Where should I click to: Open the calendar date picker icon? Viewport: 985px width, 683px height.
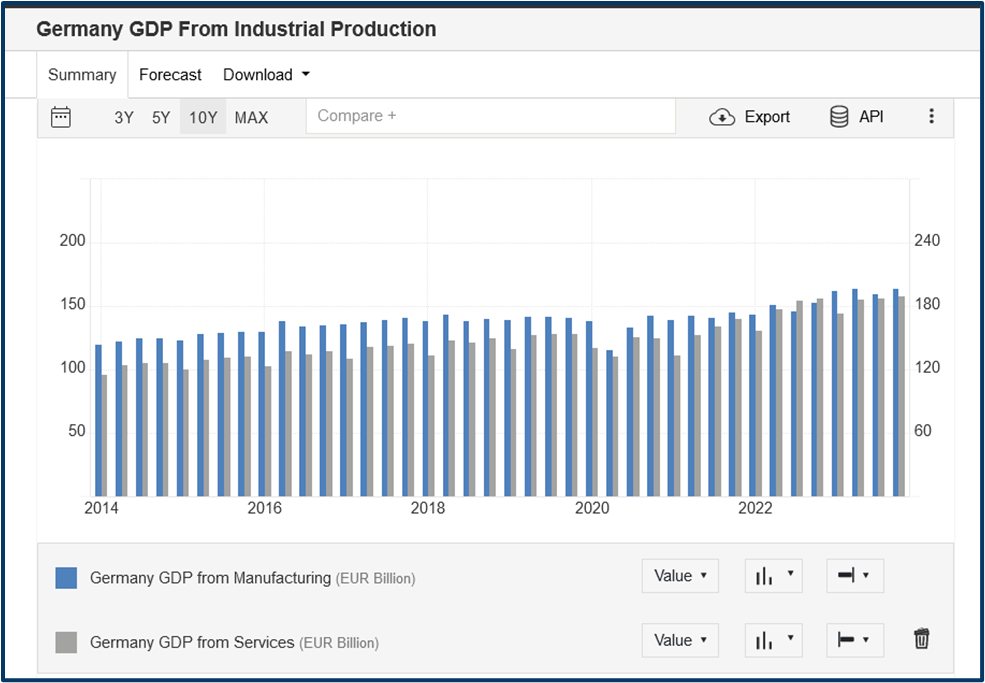pyautogui.click(x=61, y=117)
